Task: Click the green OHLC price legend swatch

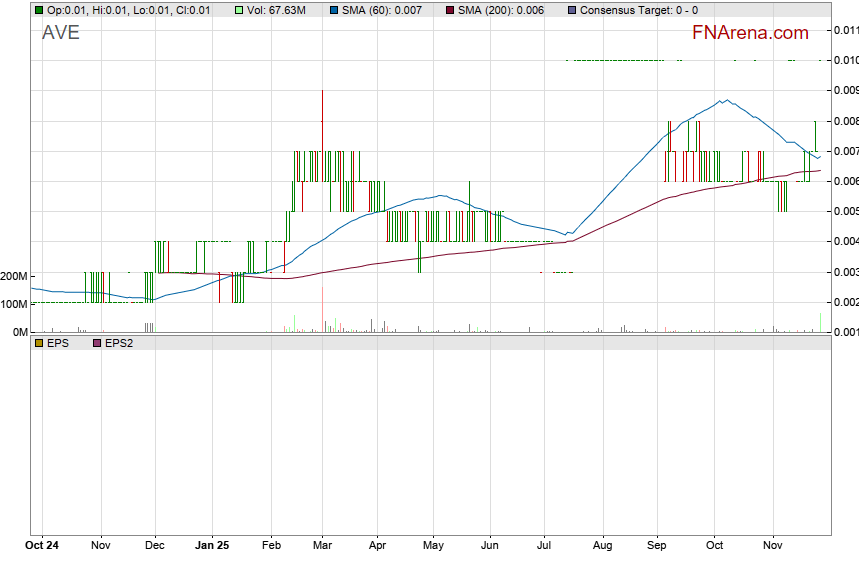Action: [39, 10]
